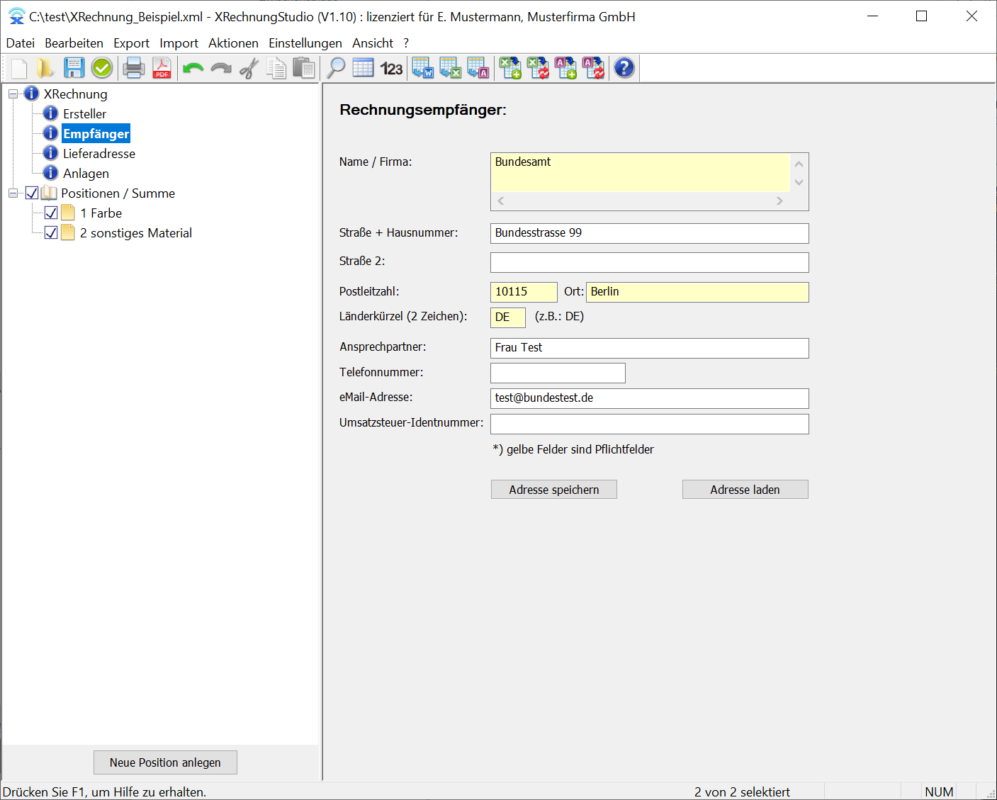Open search with the magnifying glass icon

[336, 68]
